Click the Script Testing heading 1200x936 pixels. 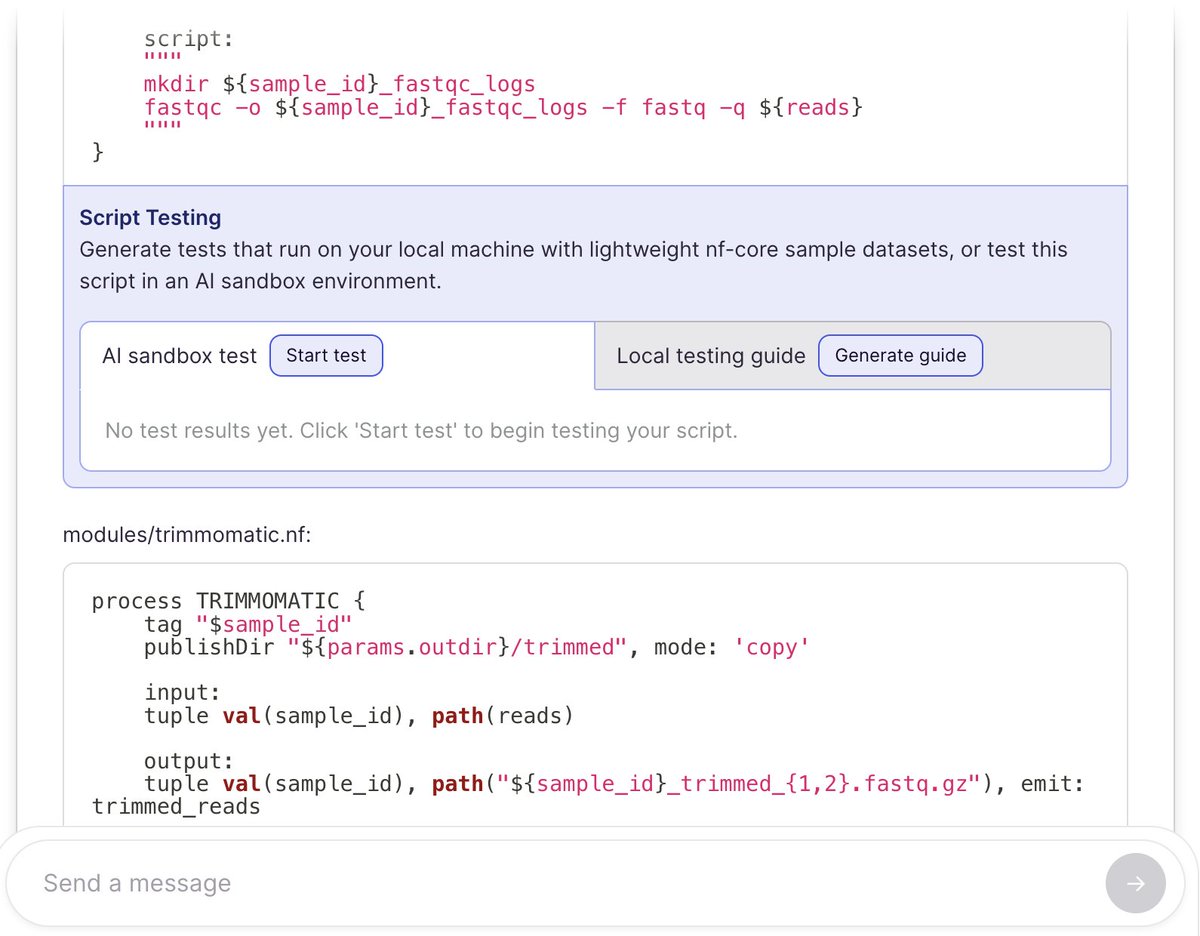pos(150,218)
